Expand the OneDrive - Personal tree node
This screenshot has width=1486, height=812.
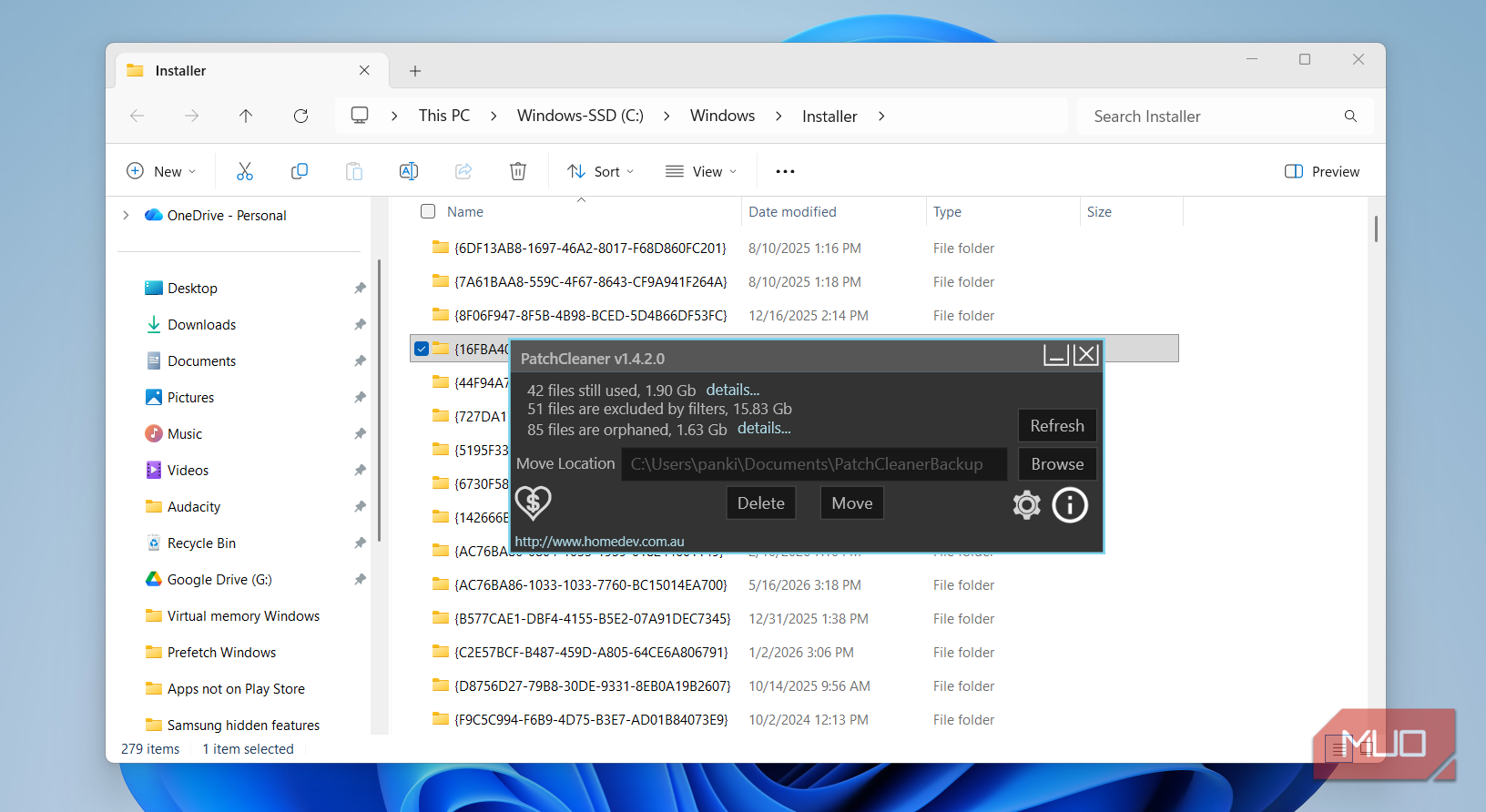point(126,215)
